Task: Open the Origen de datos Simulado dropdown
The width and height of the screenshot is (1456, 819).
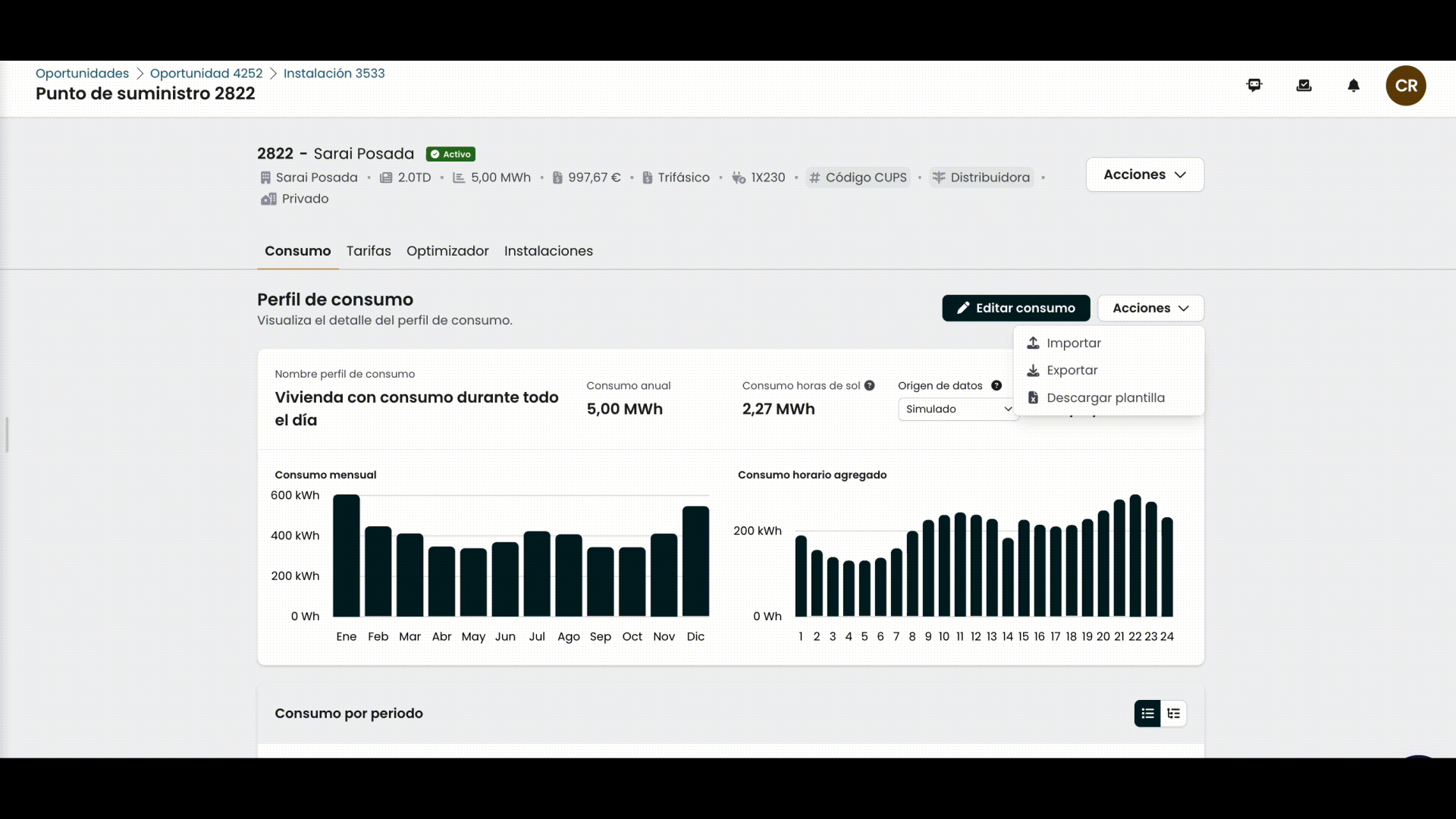Action: pos(958,409)
